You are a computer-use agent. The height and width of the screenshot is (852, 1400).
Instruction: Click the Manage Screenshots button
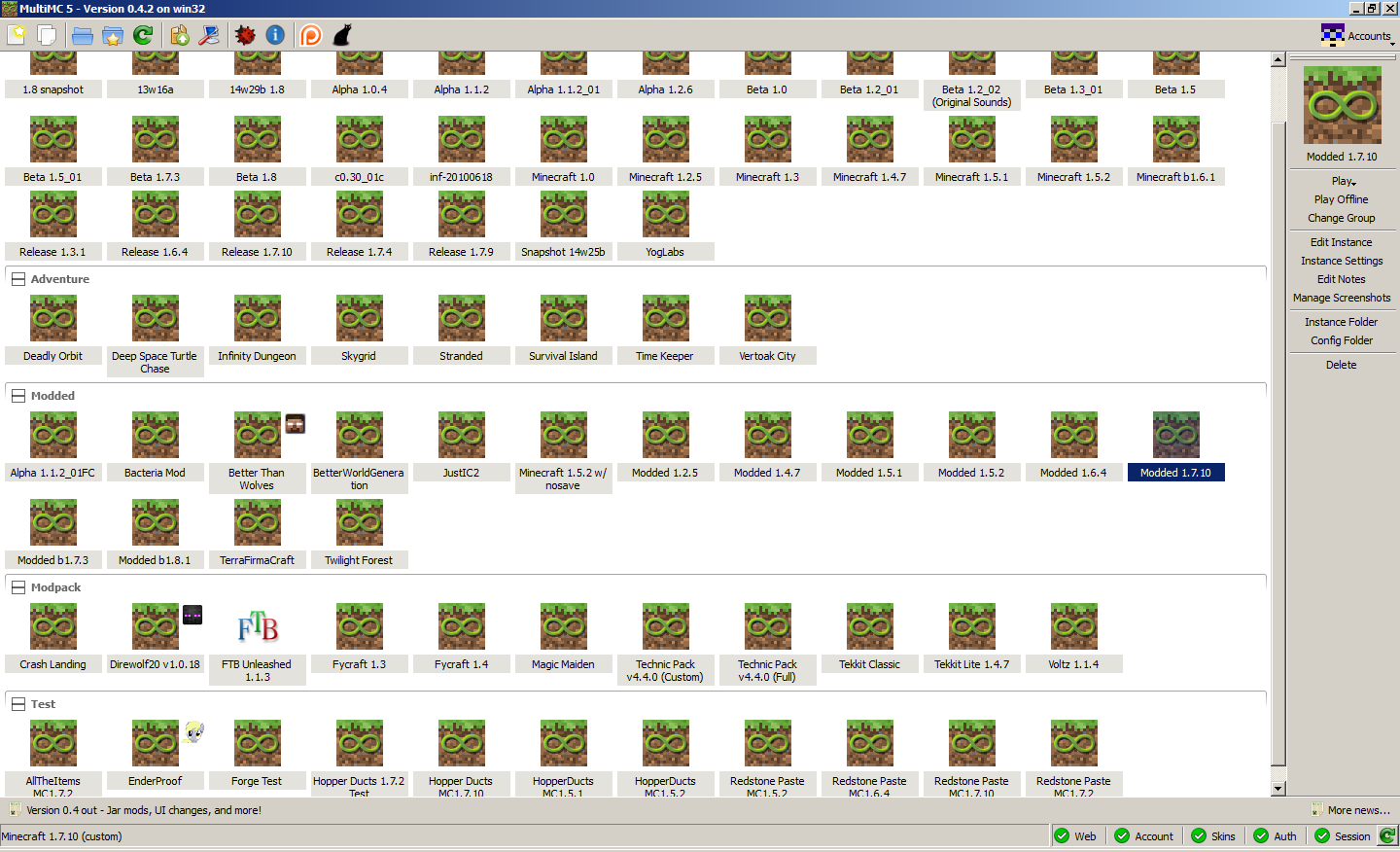(1342, 298)
